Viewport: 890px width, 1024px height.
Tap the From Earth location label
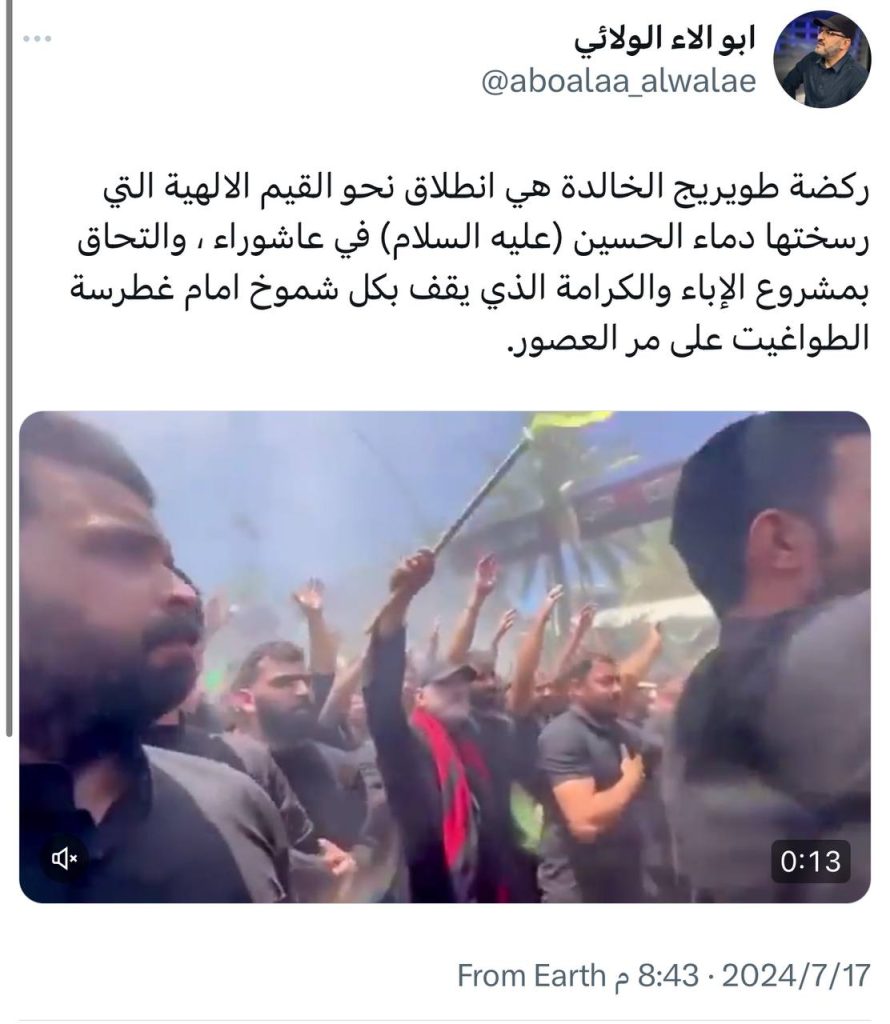click(532, 976)
